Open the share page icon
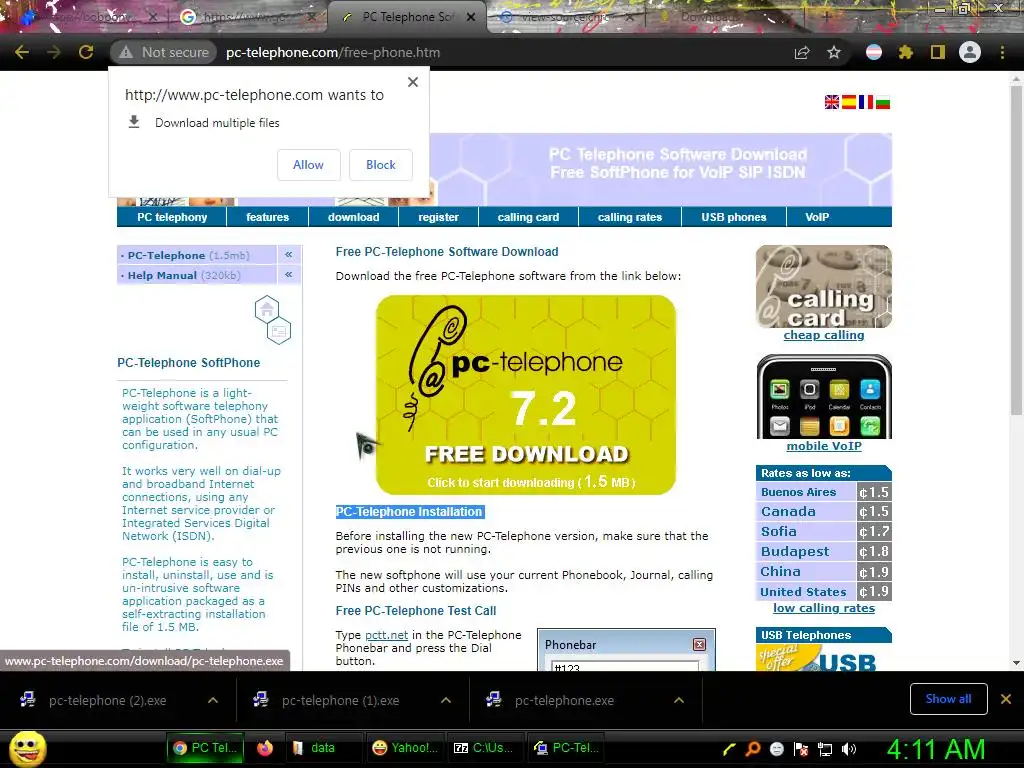 pos(802,52)
